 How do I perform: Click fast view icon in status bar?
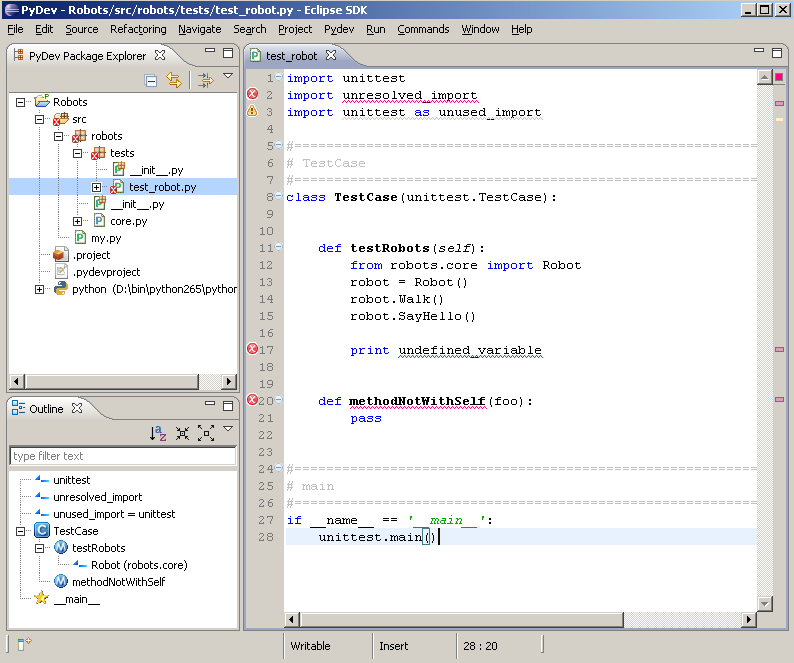[x=24, y=643]
